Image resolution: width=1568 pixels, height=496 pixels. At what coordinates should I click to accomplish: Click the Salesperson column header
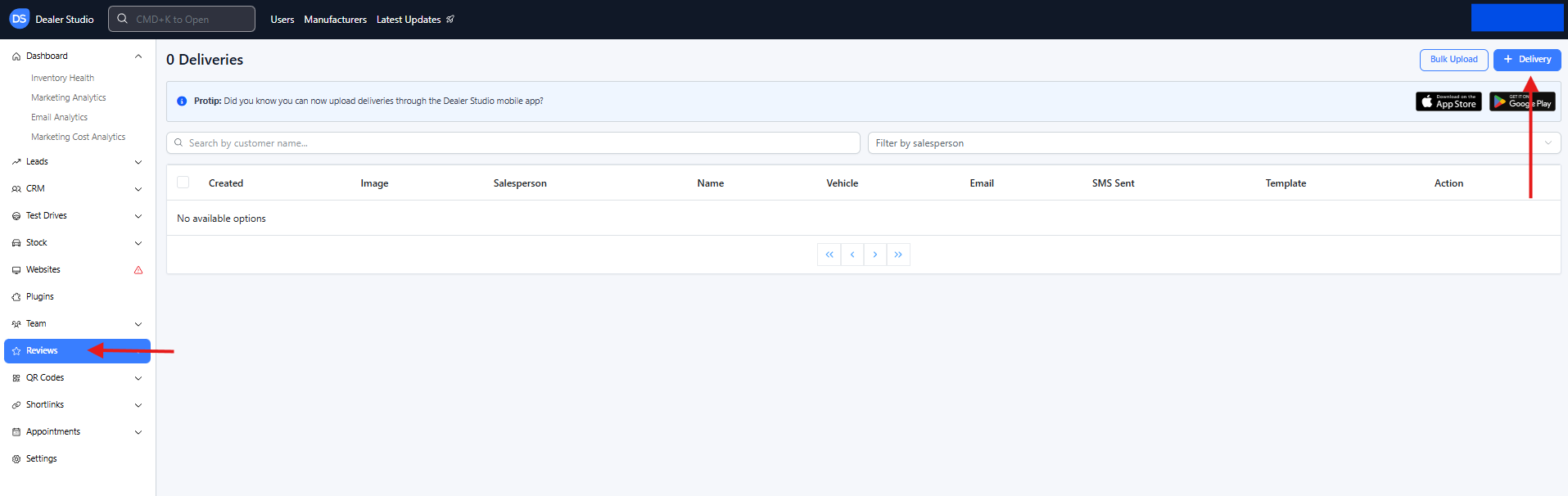coord(520,183)
